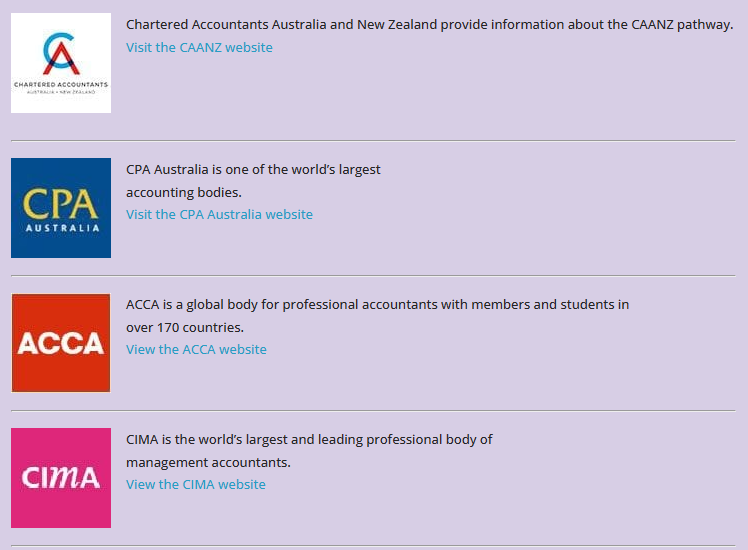The image size is (748, 550).
Task: Click 'CIMA is the world's largest' sentence
Action: click(309, 439)
